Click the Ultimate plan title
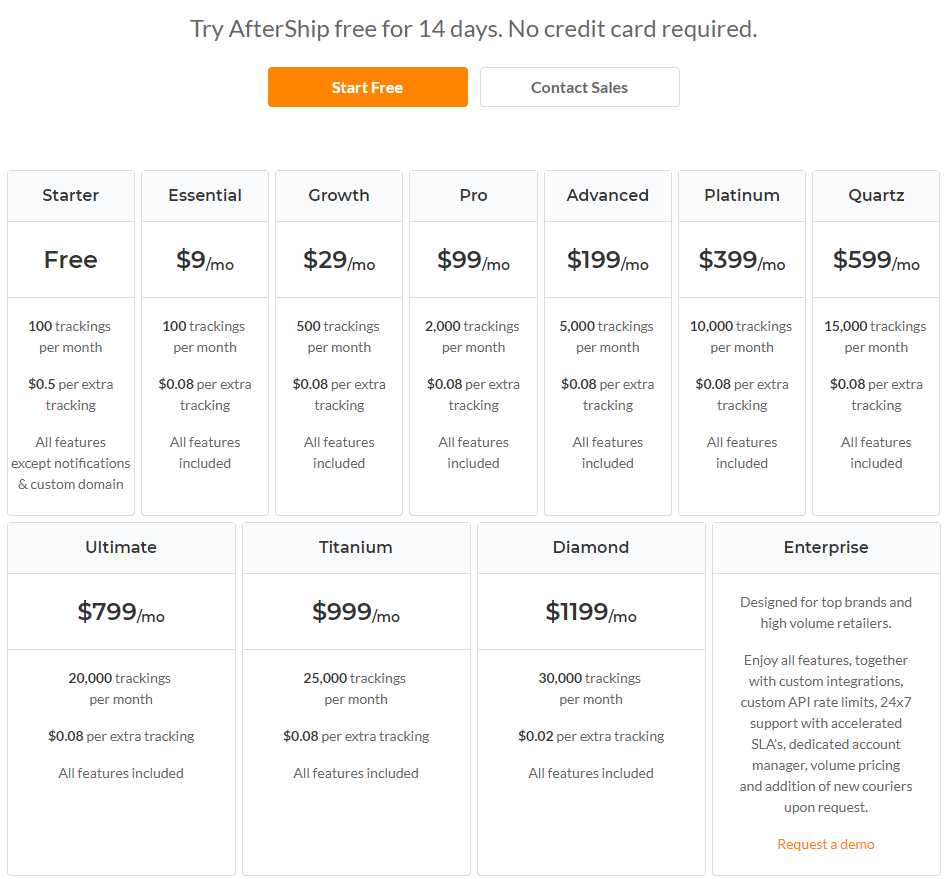Viewport: 949px width, 879px height. click(x=121, y=547)
